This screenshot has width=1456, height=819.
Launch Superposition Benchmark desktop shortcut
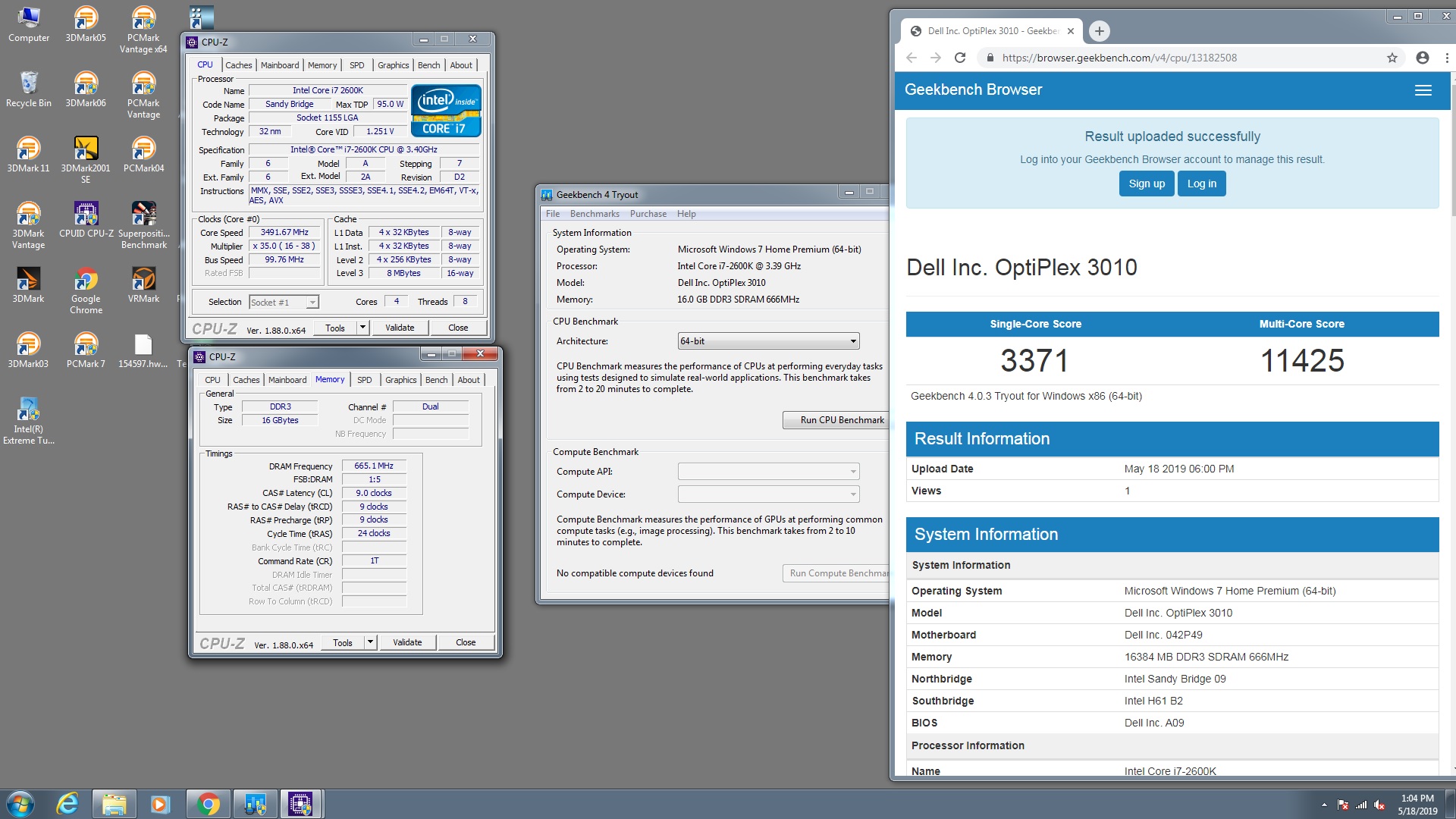click(143, 225)
